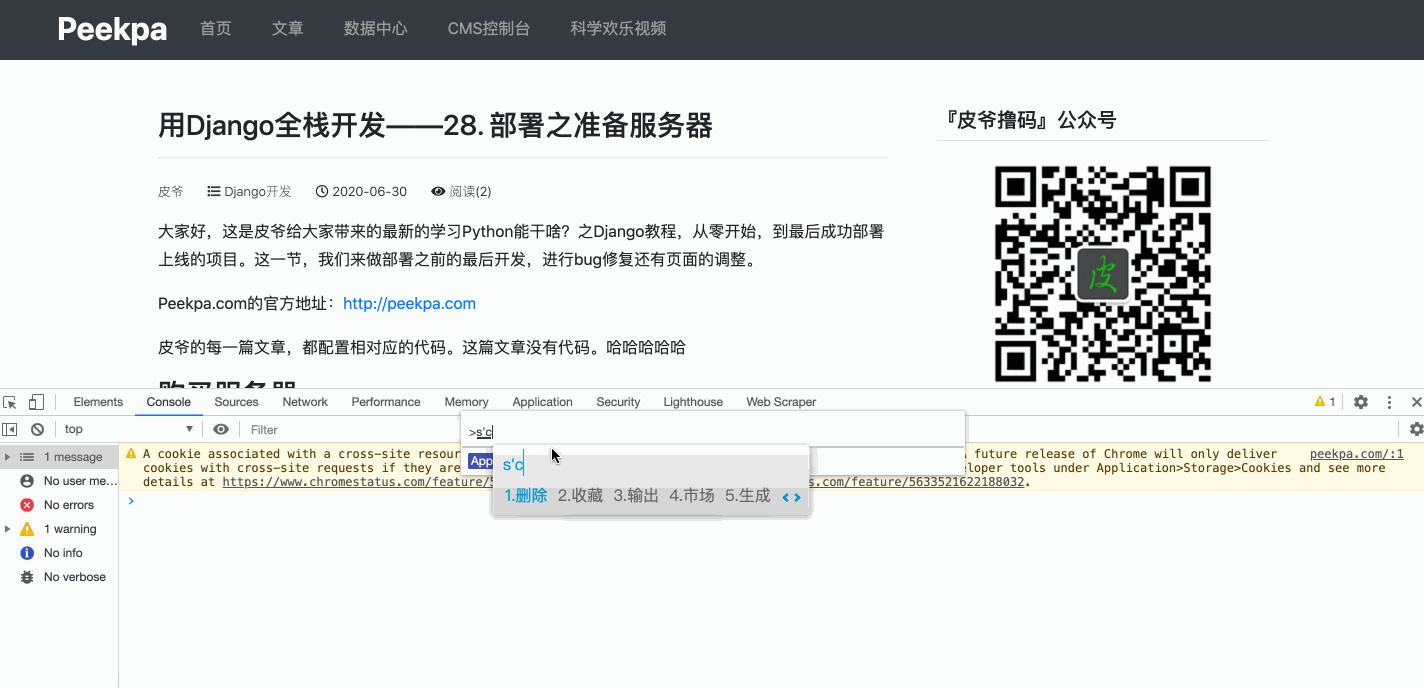Click the list icon beside 1 message
1424x688 pixels.
[27, 457]
